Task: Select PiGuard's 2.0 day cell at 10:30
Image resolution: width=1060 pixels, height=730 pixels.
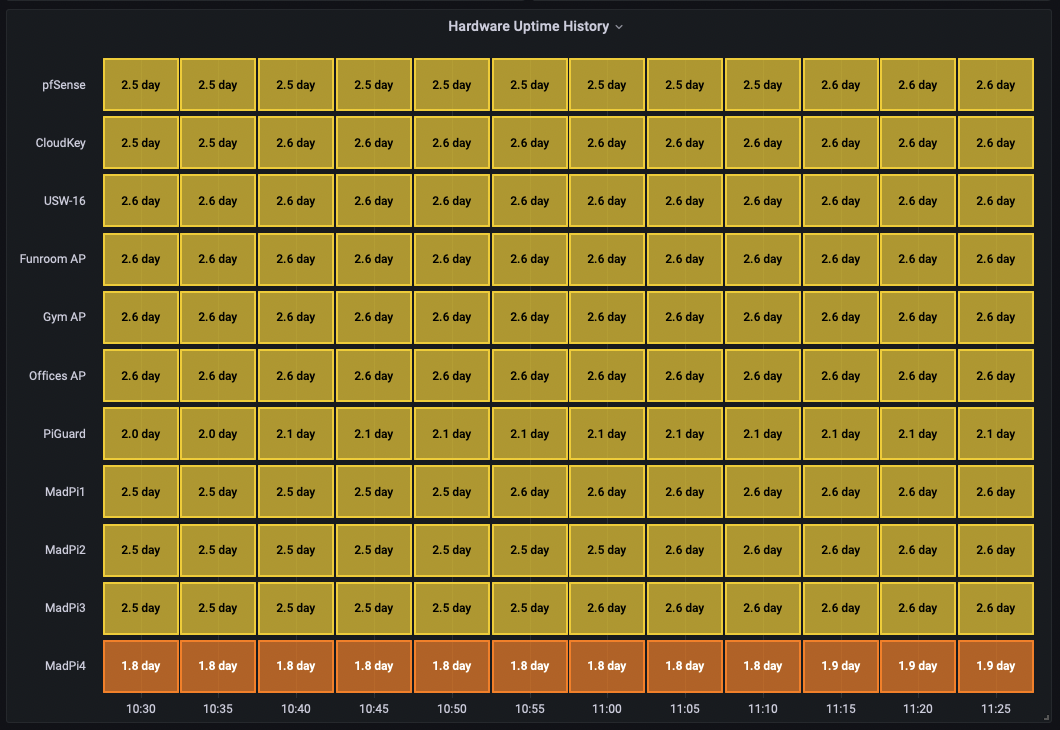Action: pyautogui.click(x=140, y=433)
